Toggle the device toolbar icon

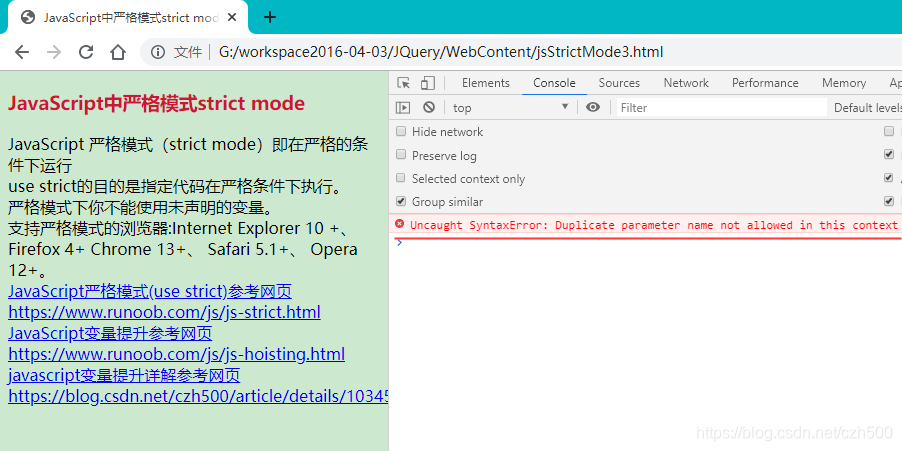coord(427,83)
